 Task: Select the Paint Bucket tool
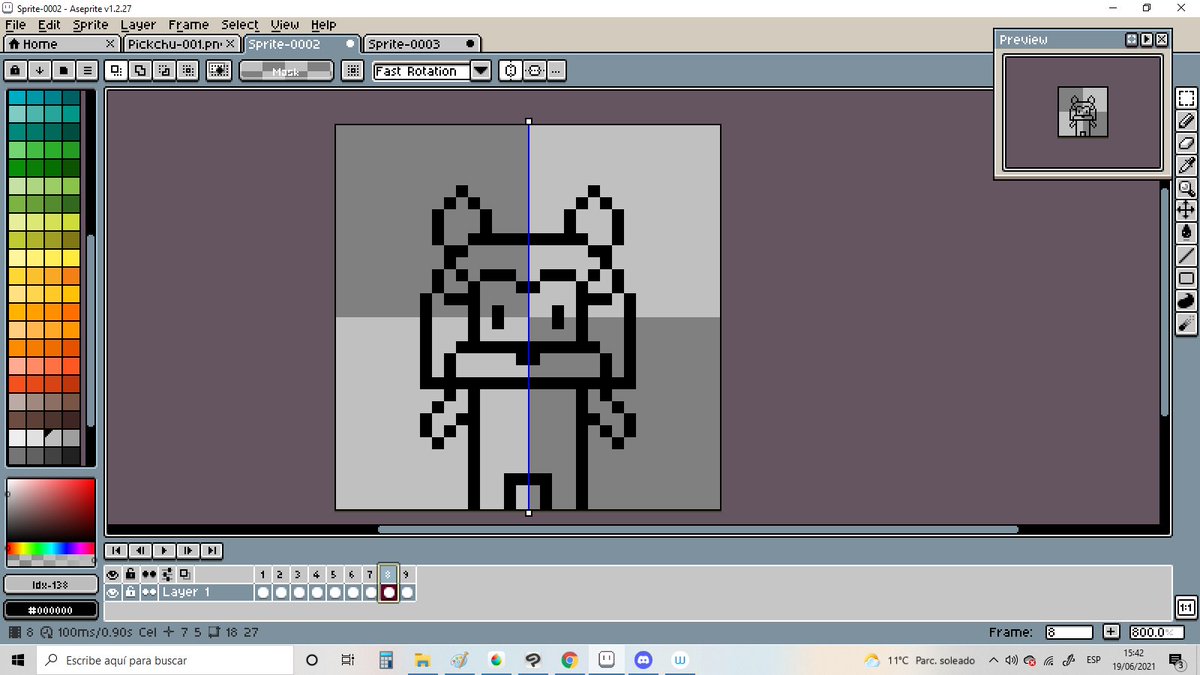coord(1186,233)
